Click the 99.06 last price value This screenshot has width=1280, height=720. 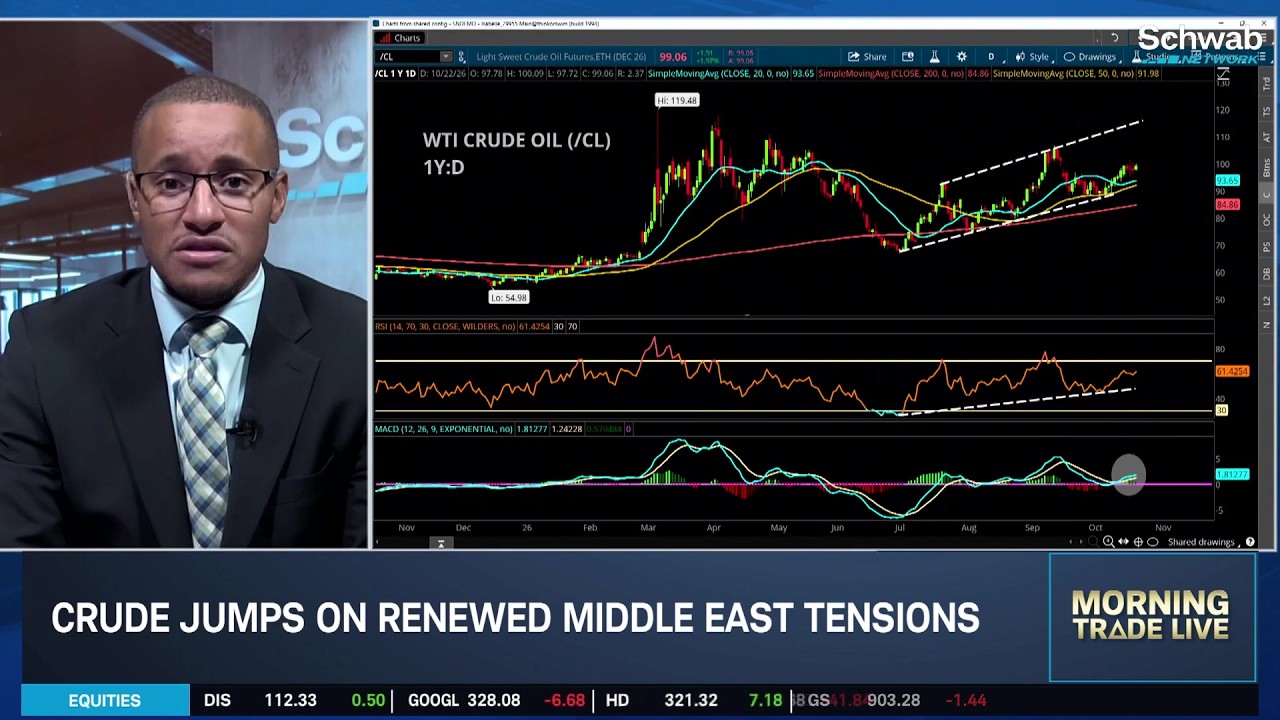pos(673,57)
